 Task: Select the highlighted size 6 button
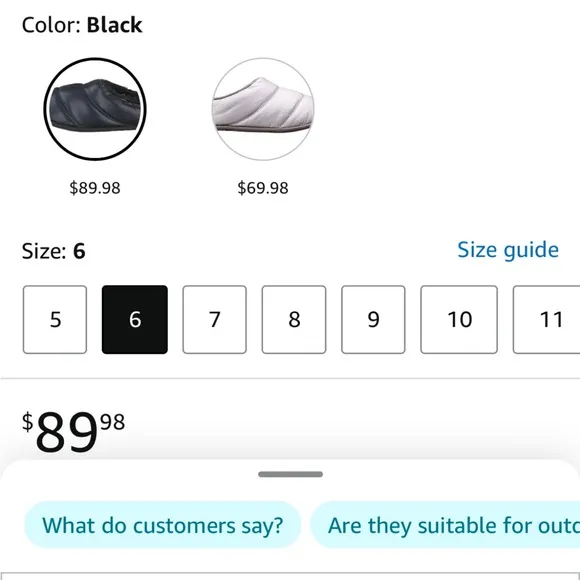pyautogui.click(x=135, y=320)
